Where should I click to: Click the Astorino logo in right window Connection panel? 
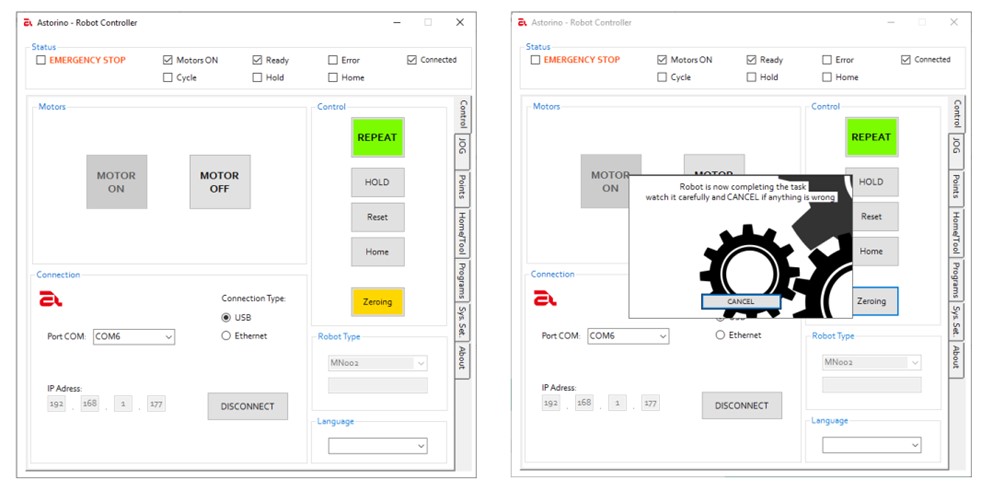point(545,298)
